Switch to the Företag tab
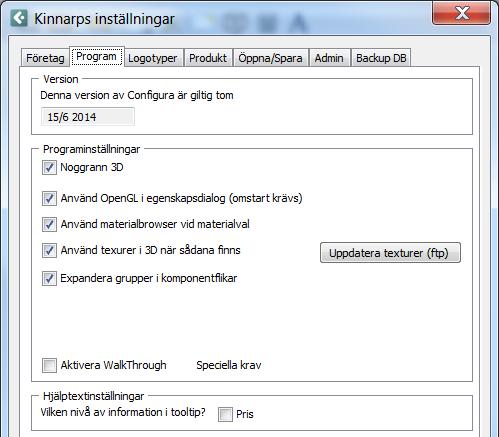Screen dimensions: 499x437 45,58
